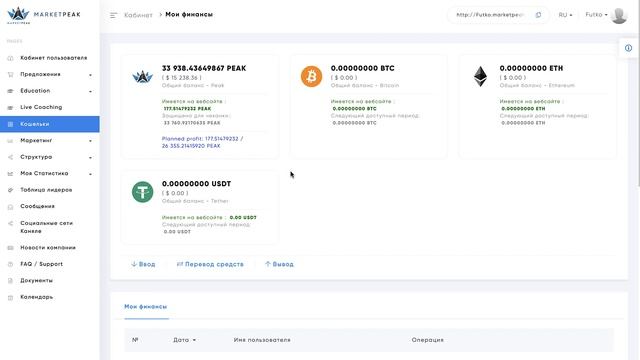
Task: Click the Календарь calendar icon
Action: click(11, 298)
